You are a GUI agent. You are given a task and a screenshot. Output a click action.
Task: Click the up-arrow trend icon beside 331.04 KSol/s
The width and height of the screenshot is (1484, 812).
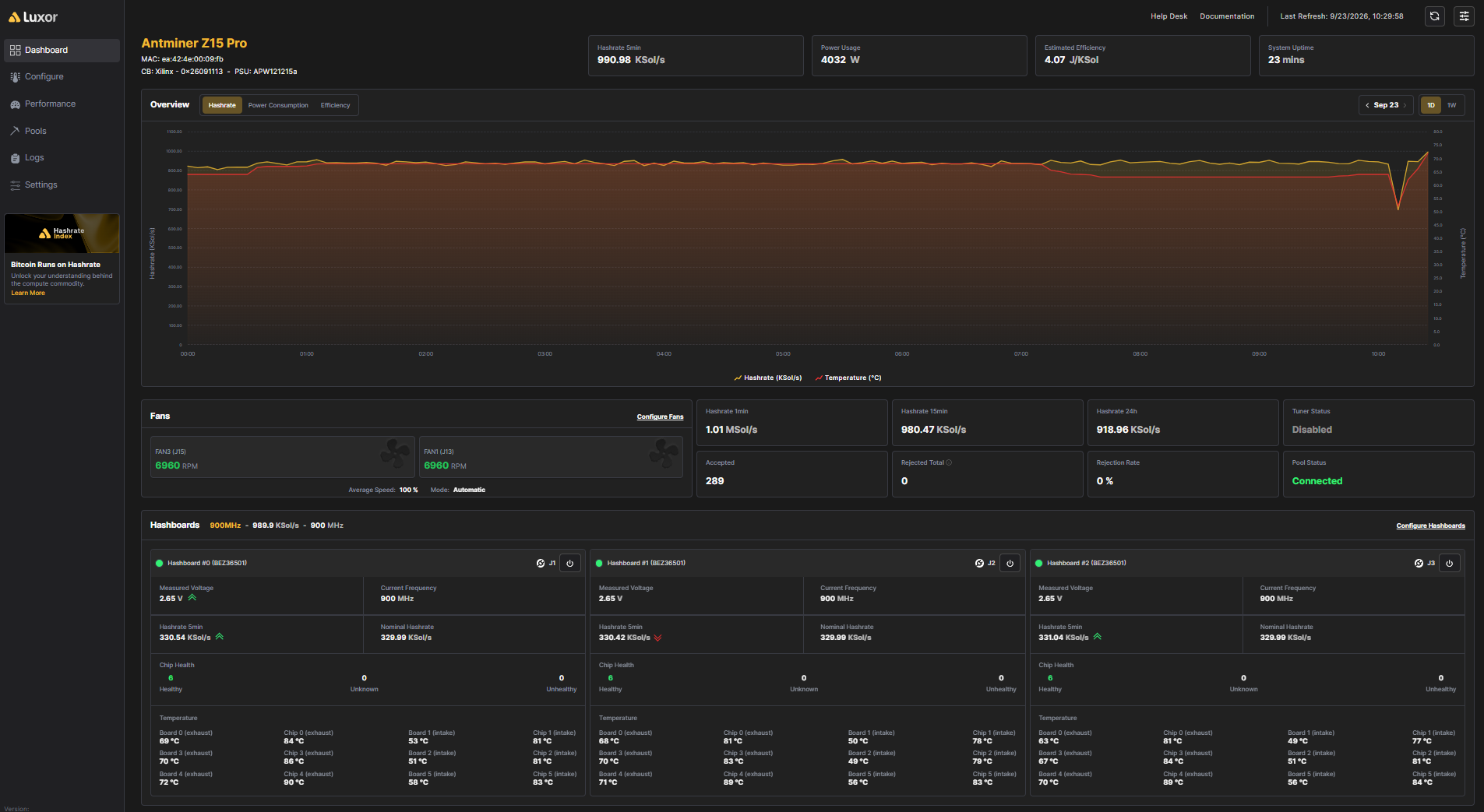pyautogui.click(x=1098, y=637)
